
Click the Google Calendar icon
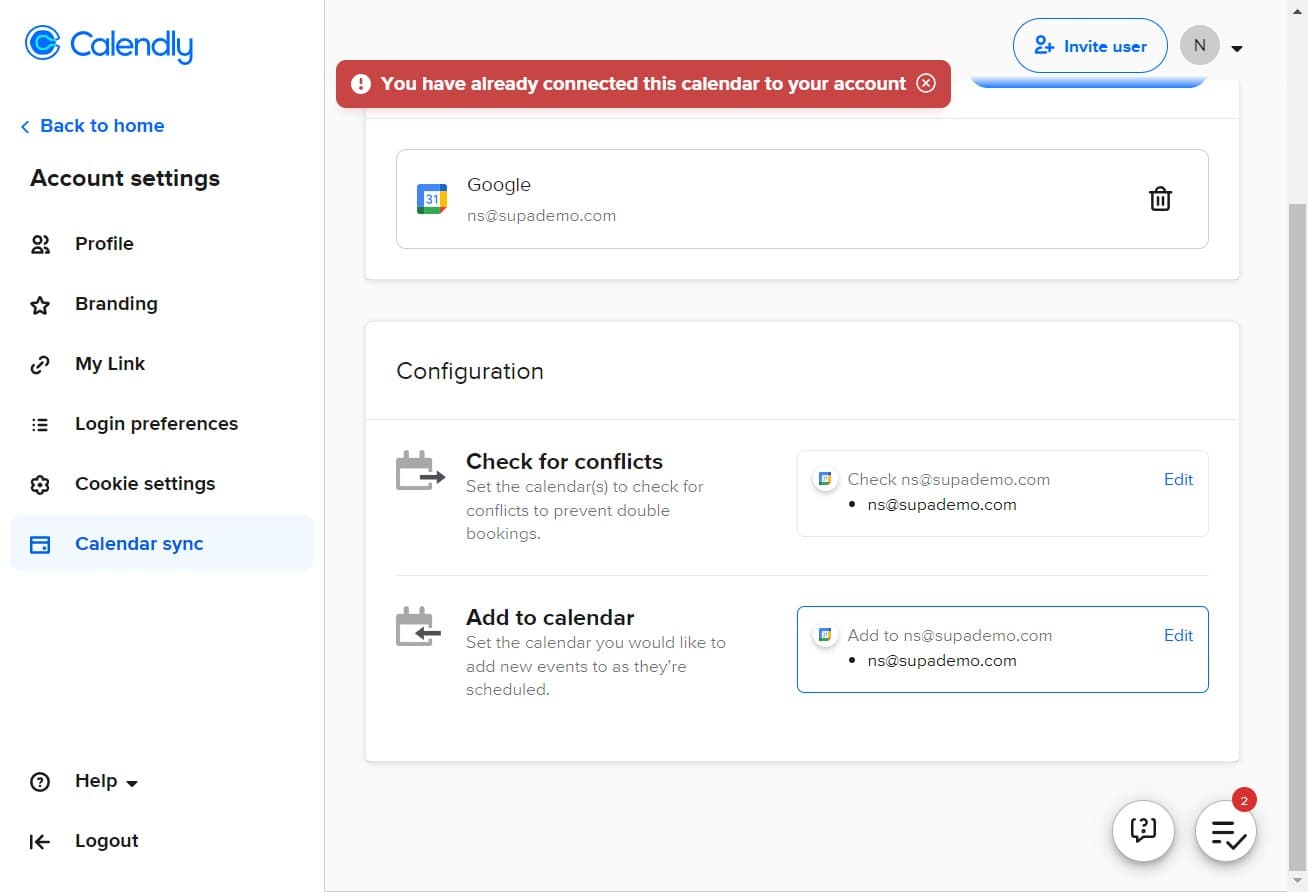(x=432, y=199)
